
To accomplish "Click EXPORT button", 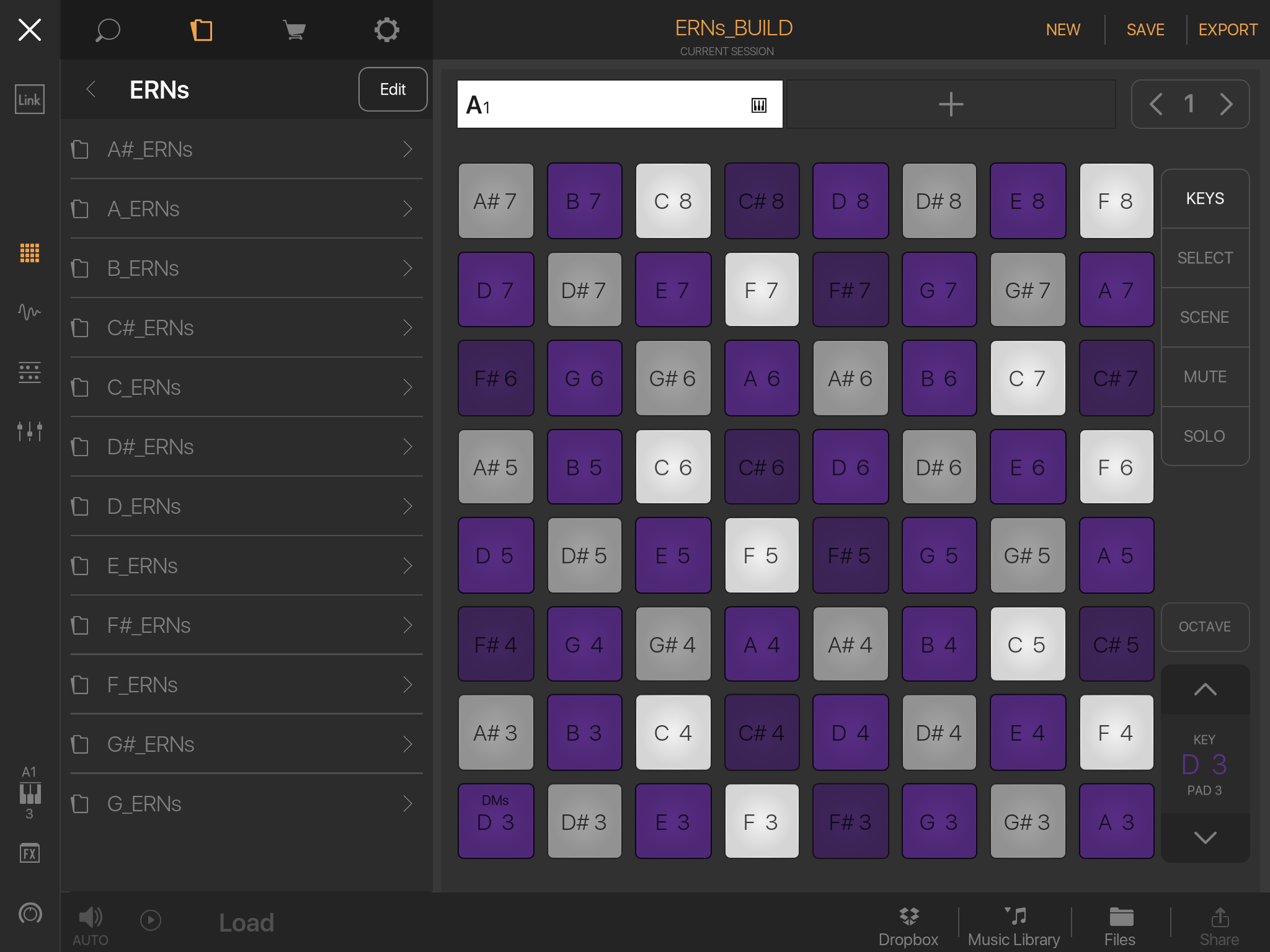I will point(1227,30).
